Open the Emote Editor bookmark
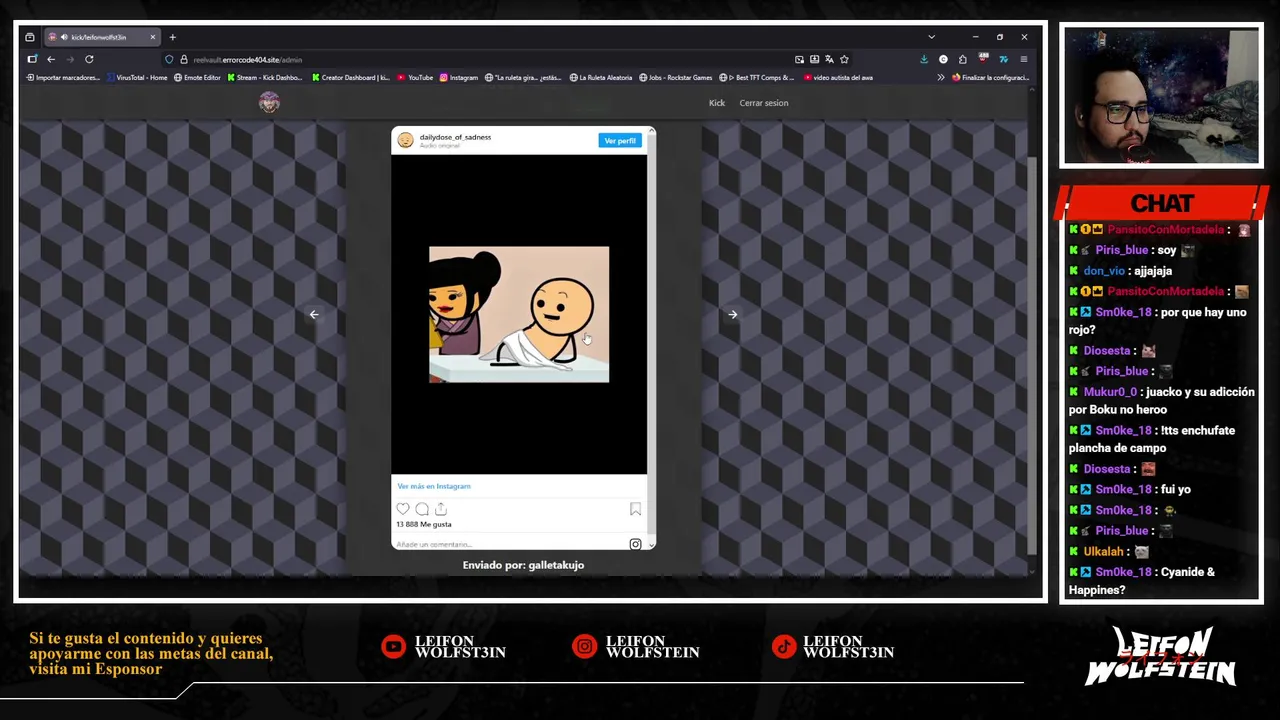Viewport: 1280px width, 720px height. click(197, 77)
